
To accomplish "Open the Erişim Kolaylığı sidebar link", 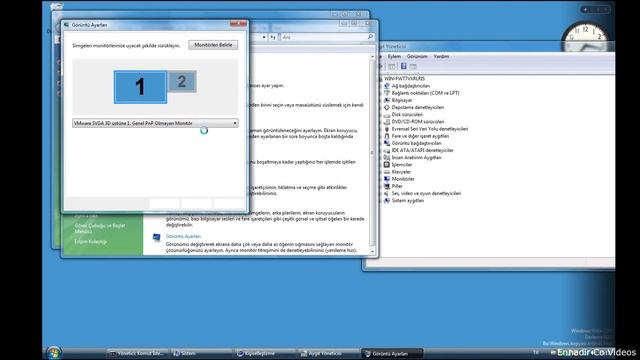I will (90, 242).
